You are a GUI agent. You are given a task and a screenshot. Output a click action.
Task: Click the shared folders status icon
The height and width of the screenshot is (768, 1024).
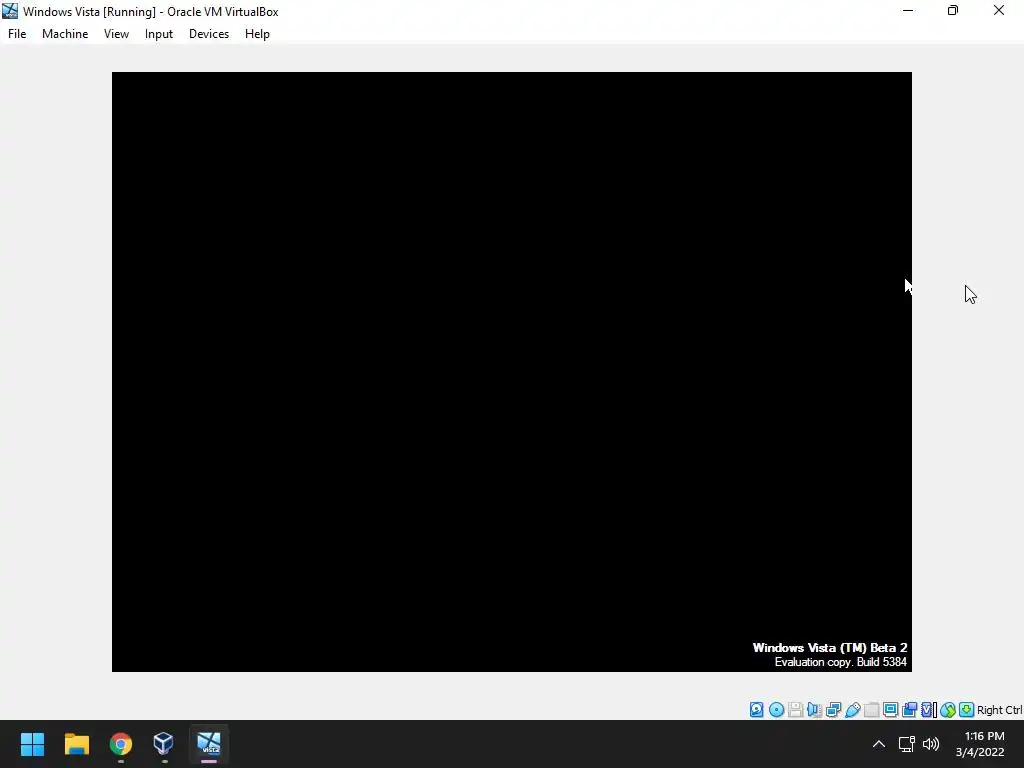(871, 710)
